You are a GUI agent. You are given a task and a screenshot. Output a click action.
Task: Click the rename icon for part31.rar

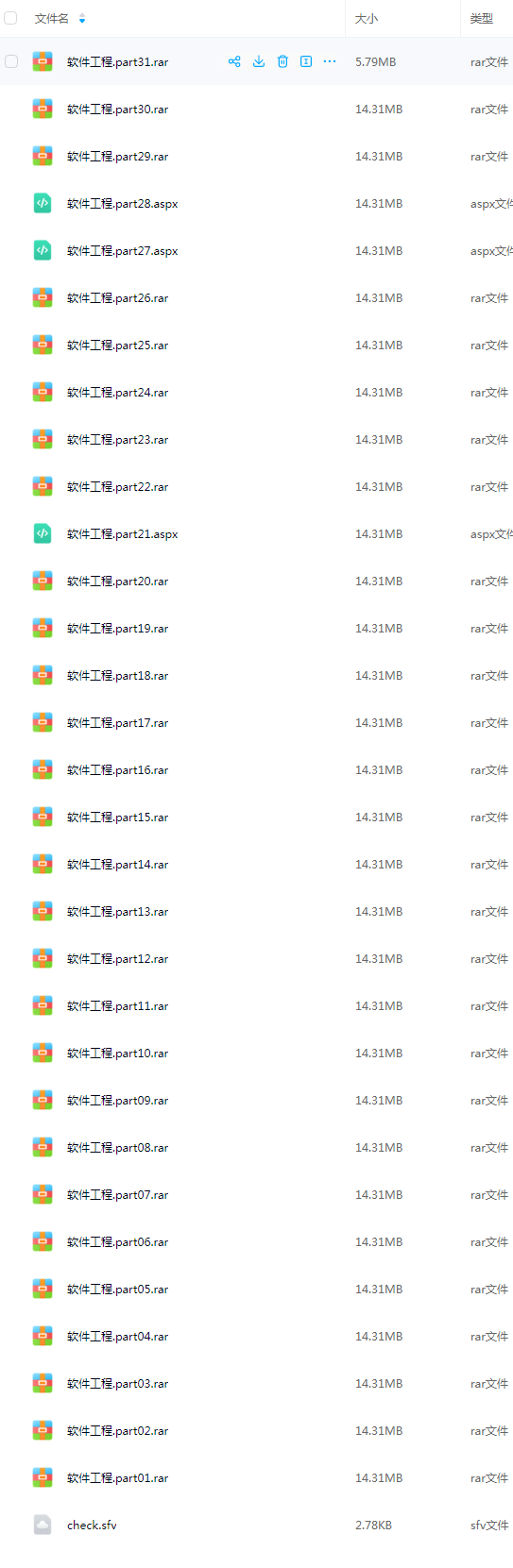[x=306, y=61]
